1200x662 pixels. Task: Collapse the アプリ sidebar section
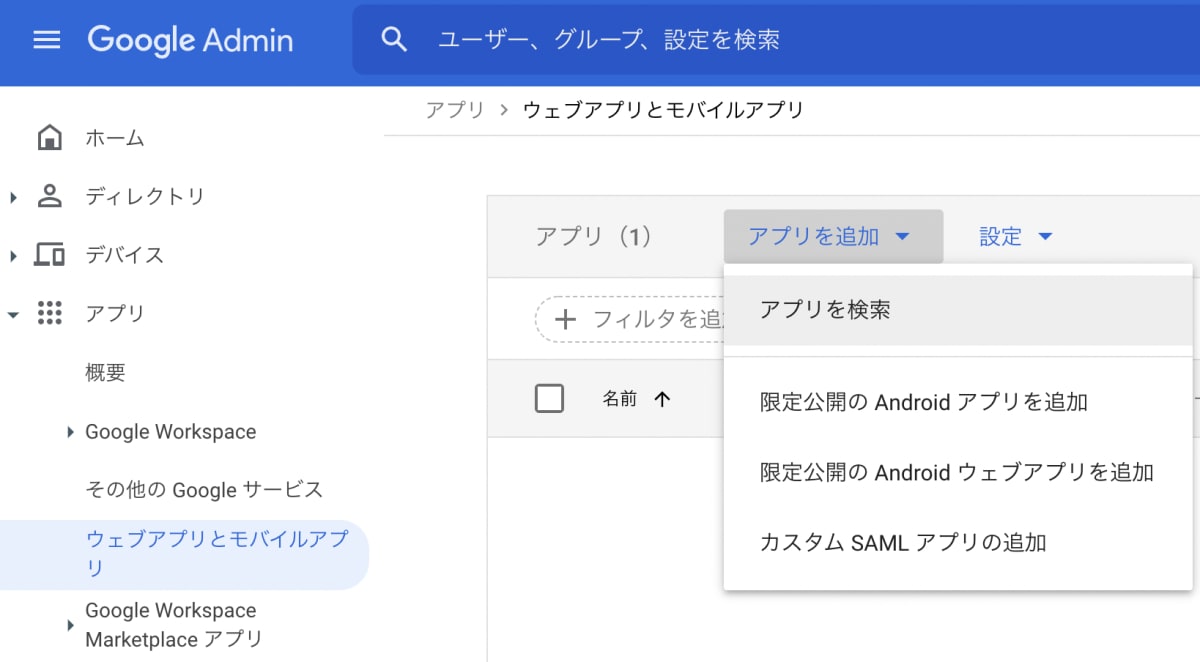(x=13, y=314)
